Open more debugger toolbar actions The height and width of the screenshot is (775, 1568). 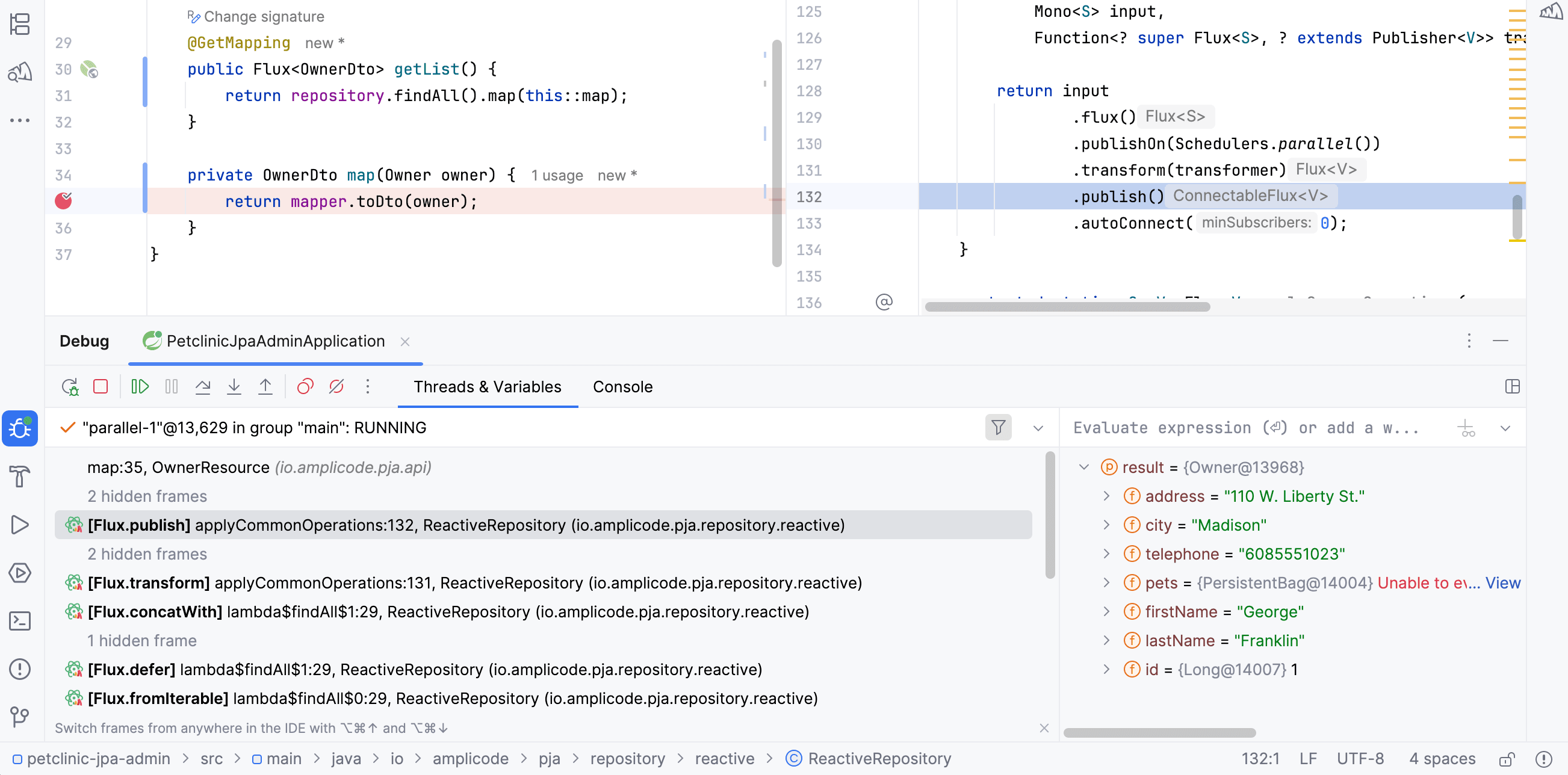click(x=368, y=387)
